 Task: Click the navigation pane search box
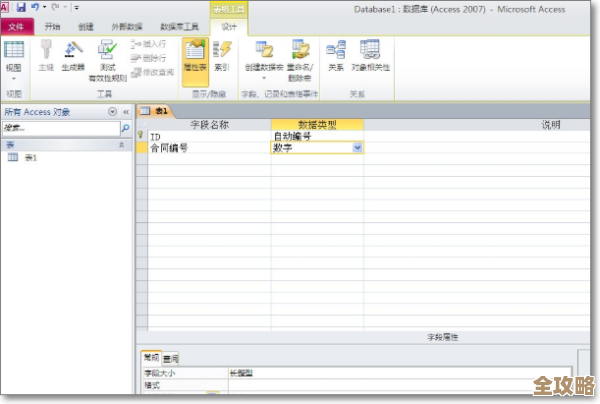click(61, 129)
